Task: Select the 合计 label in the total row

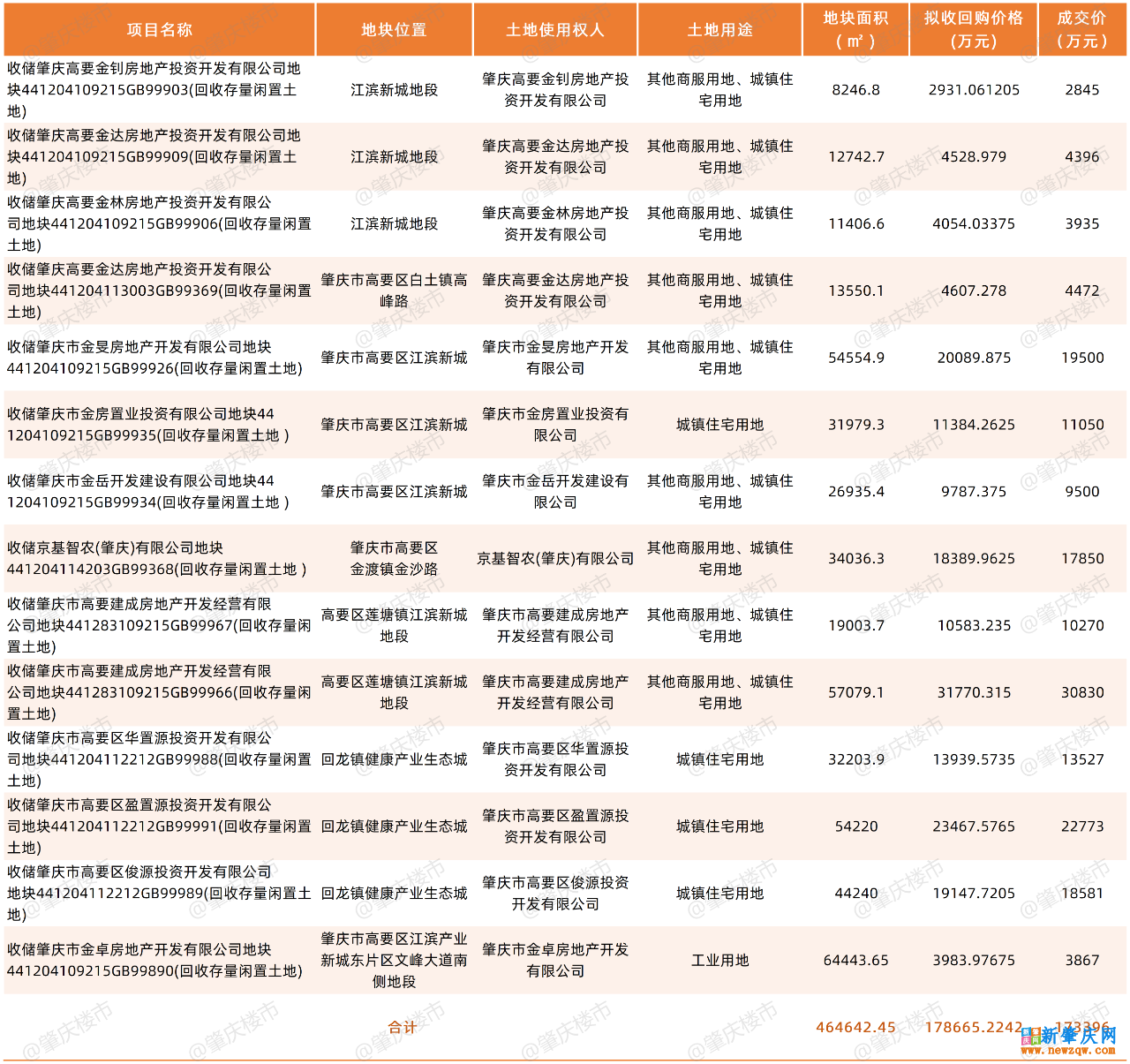Action: tap(402, 1027)
